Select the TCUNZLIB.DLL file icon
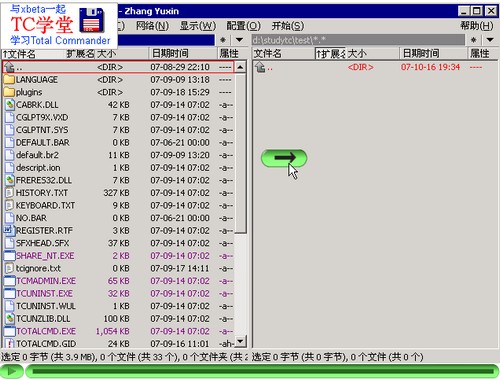Image resolution: width=500 pixels, height=380 pixels. tap(10, 319)
